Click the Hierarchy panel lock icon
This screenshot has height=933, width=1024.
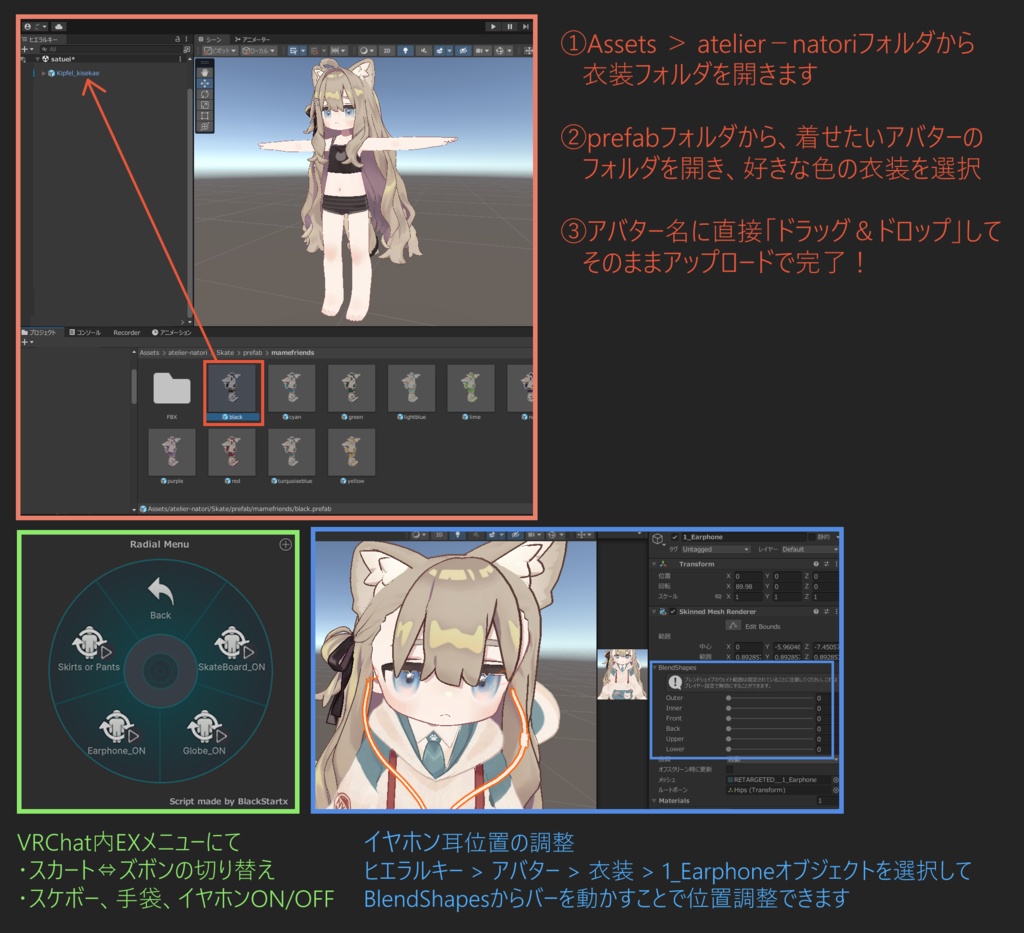(x=177, y=39)
